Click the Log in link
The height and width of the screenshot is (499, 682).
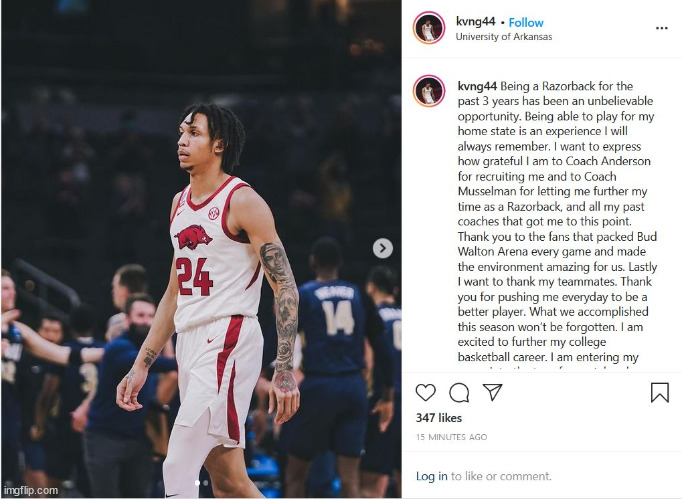431,476
